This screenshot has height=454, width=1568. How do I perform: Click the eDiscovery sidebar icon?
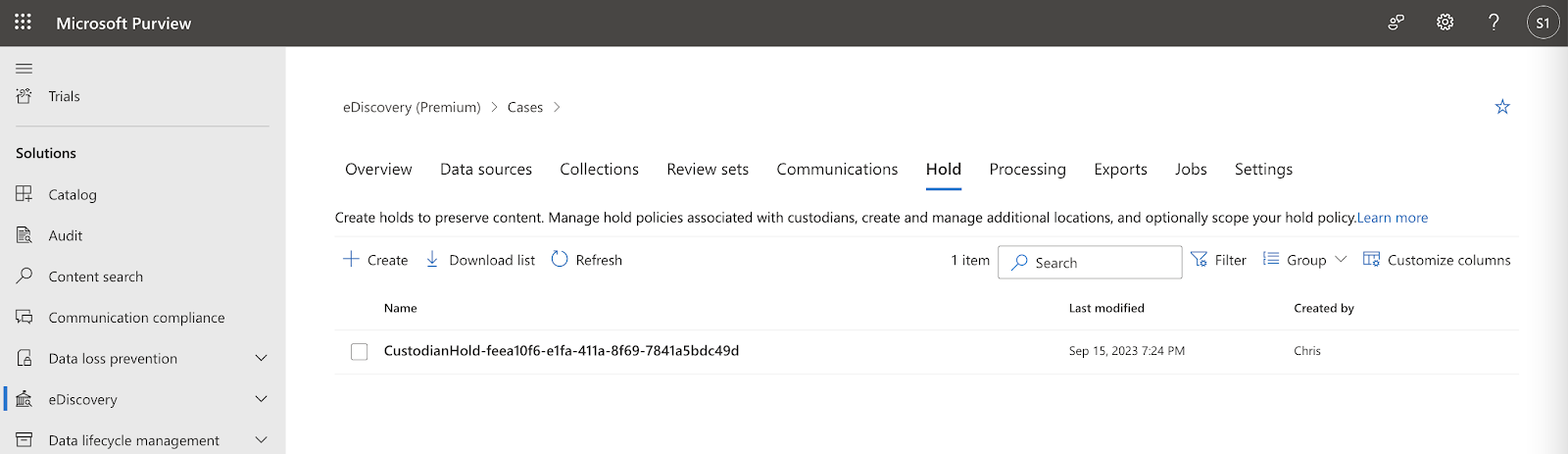(24, 399)
